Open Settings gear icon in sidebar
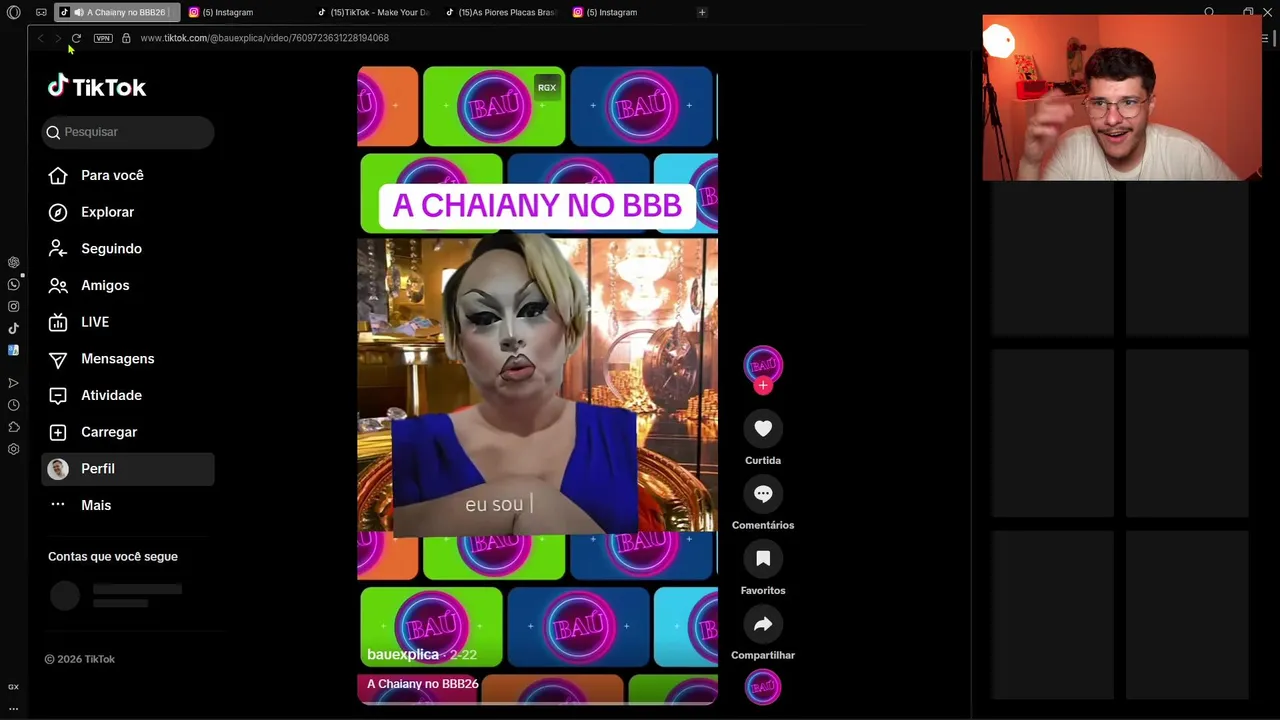This screenshot has height=720, width=1280. (13, 449)
